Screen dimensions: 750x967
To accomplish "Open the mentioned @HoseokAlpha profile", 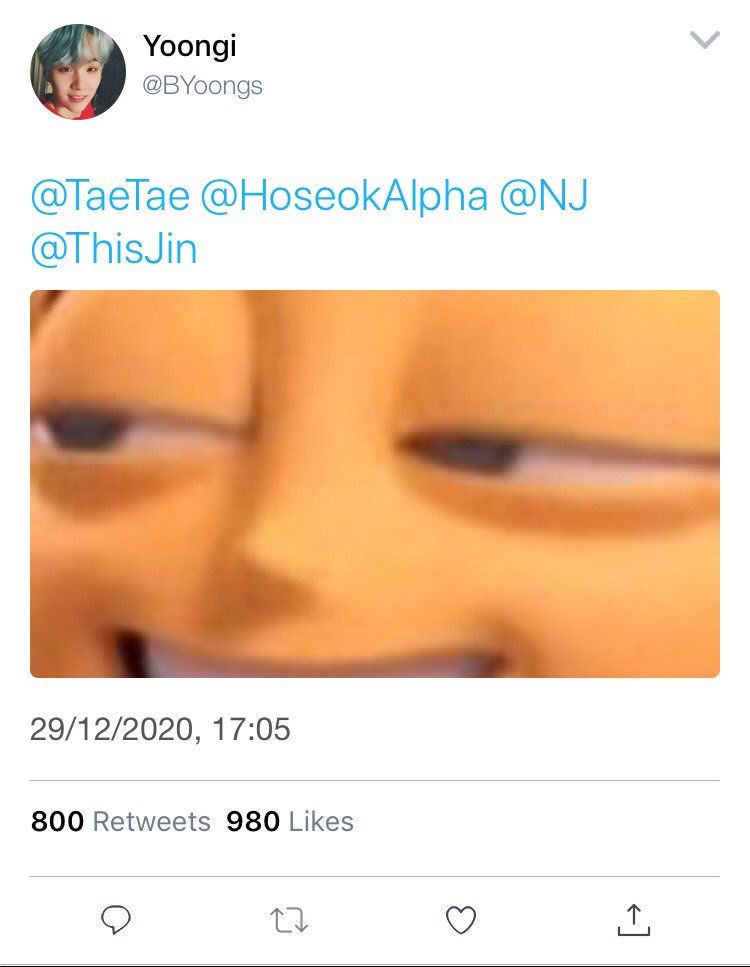I will point(344,195).
